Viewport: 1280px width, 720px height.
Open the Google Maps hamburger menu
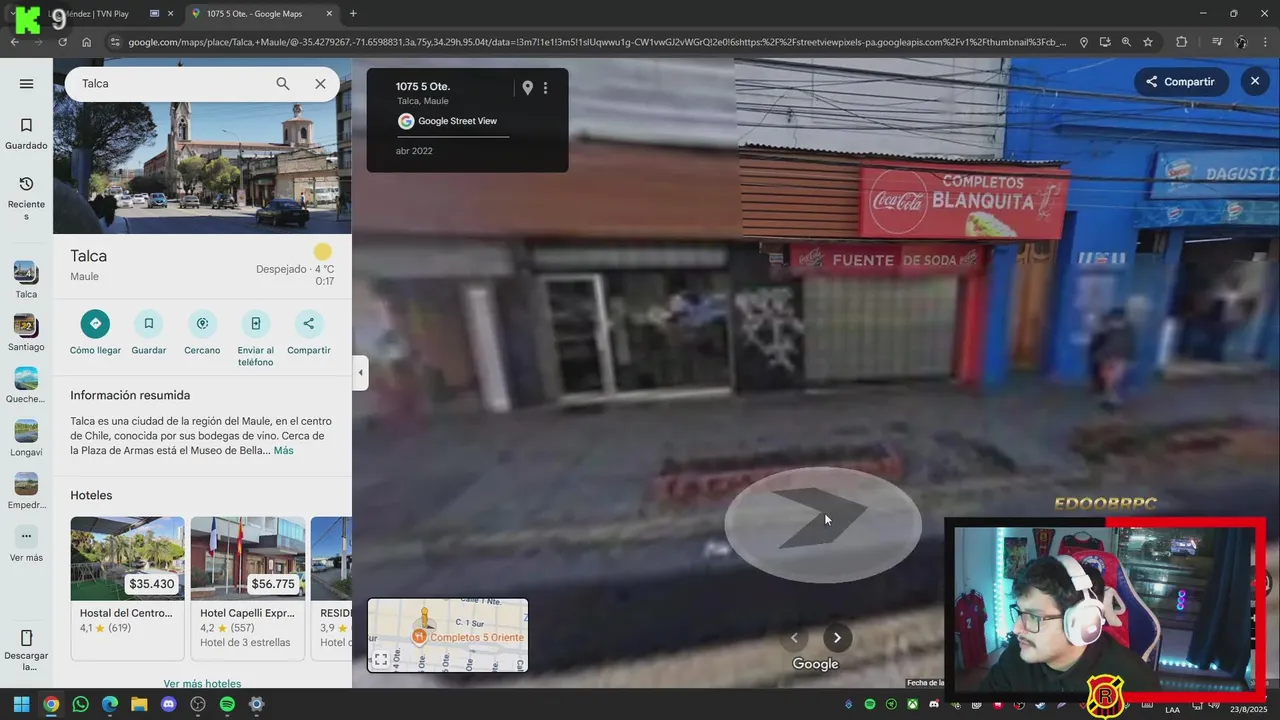coord(27,84)
